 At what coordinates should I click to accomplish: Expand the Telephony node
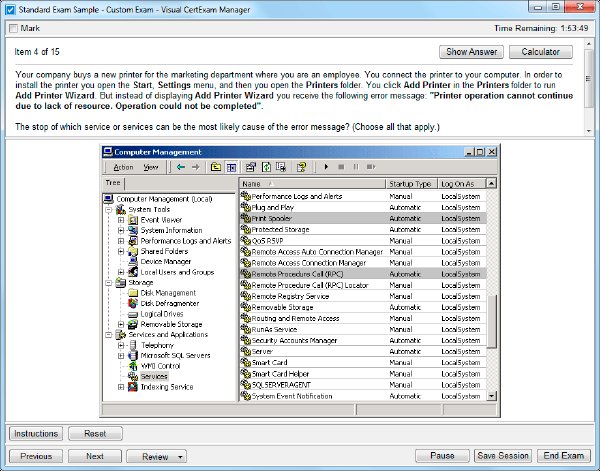[121, 346]
